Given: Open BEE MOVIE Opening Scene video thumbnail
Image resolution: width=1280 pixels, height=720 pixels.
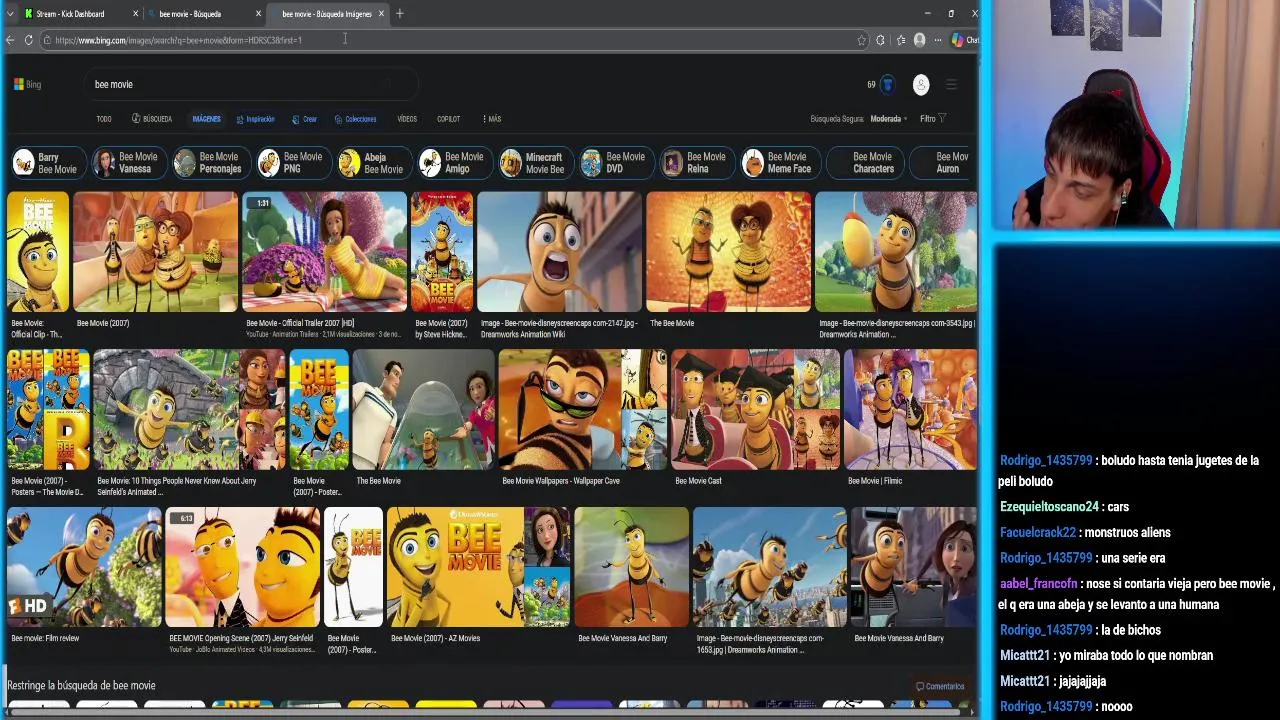Looking at the screenshot, I should (242, 567).
